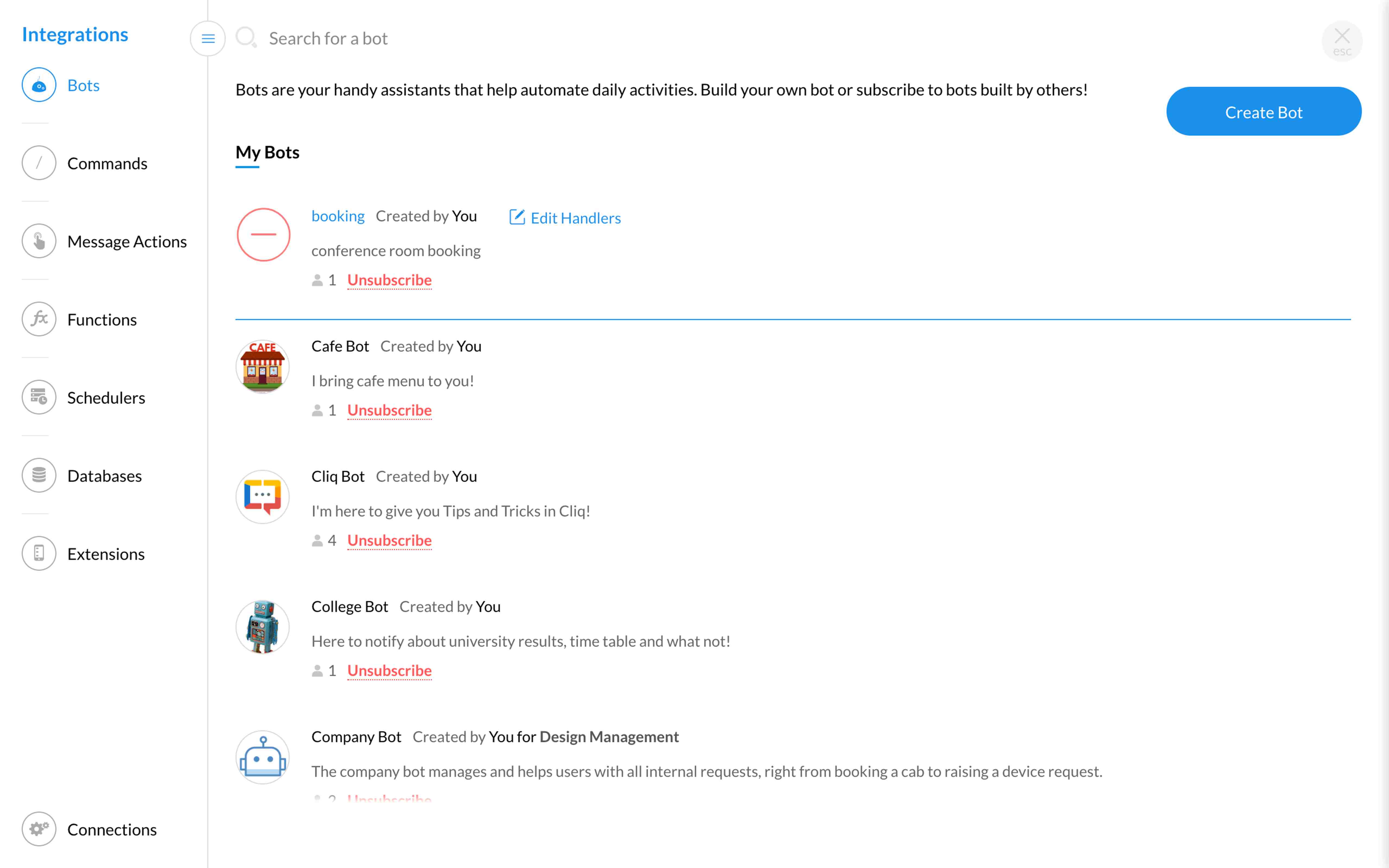Select the My Bots tab
This screenshot has width=1389, height=868.
click(x=267, y=153)
